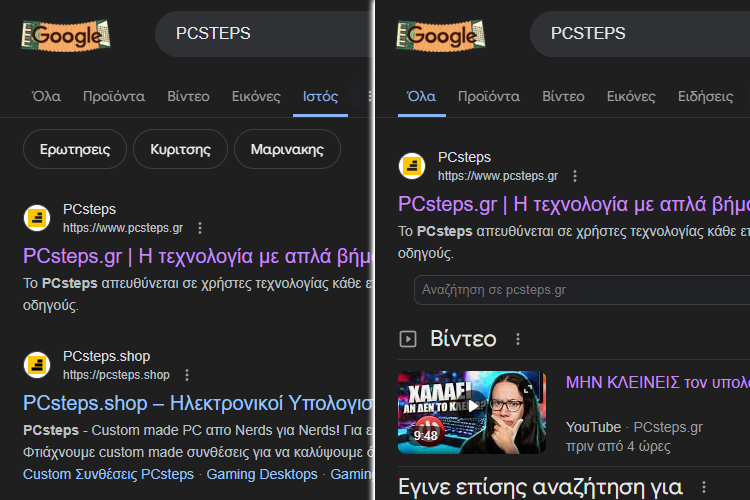Image resolution: width=750 pixels, height=500 pixels.
Task: Open three-dot menu beside https://www.pcsteps.gr in left window
Action: click(x=200, y=228)
